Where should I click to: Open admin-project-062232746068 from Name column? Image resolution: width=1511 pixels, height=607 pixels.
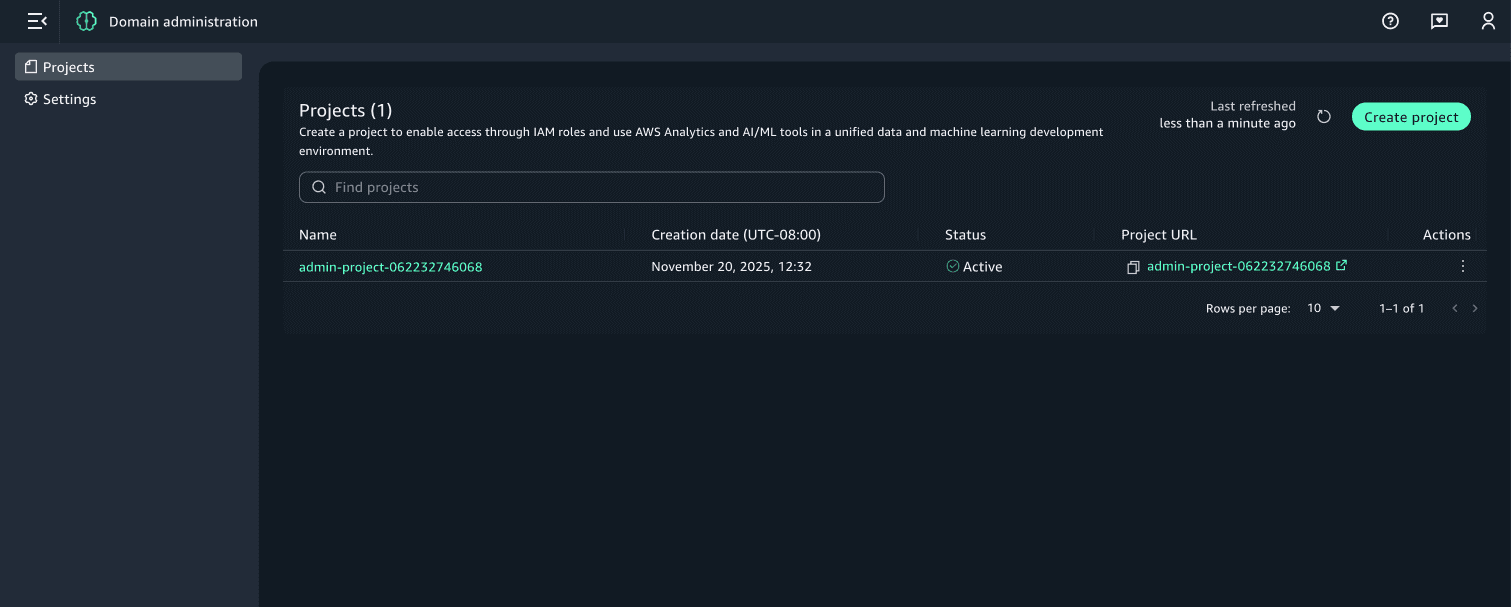390,267
